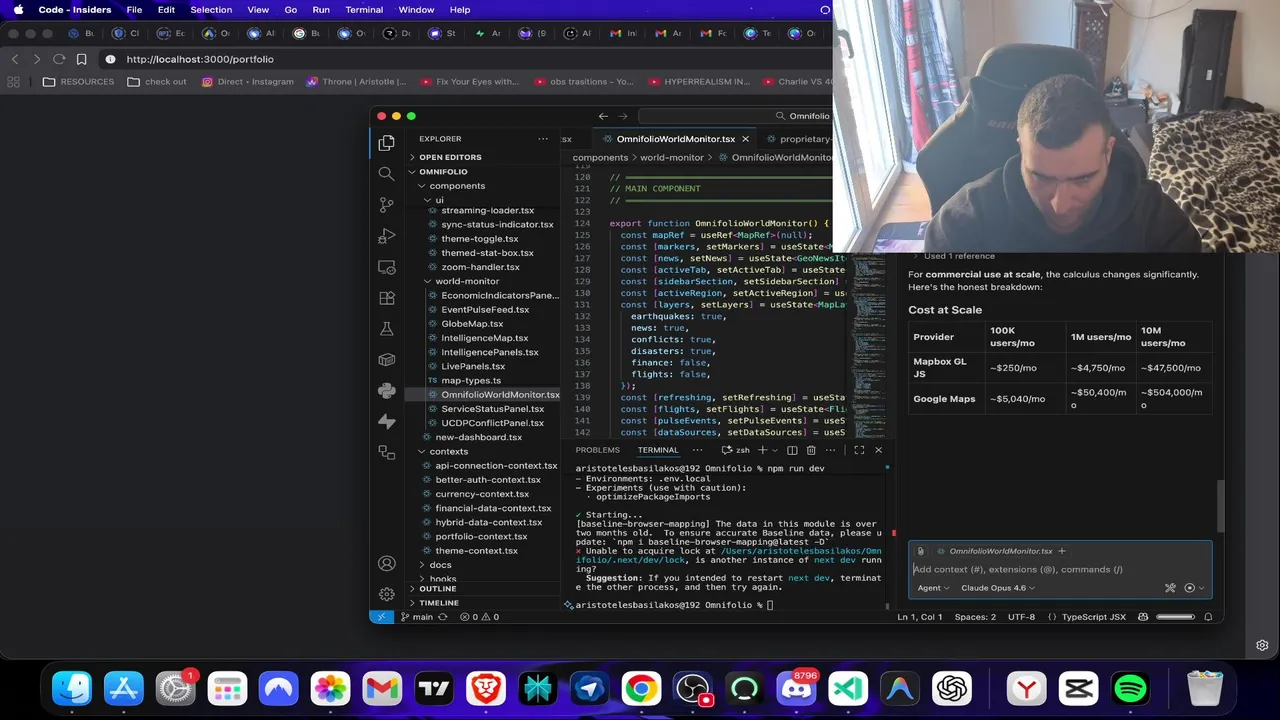Switch to the PROBLEMS panel tab
Viewport: 1280px width, 720px height.
pos(597,450)
